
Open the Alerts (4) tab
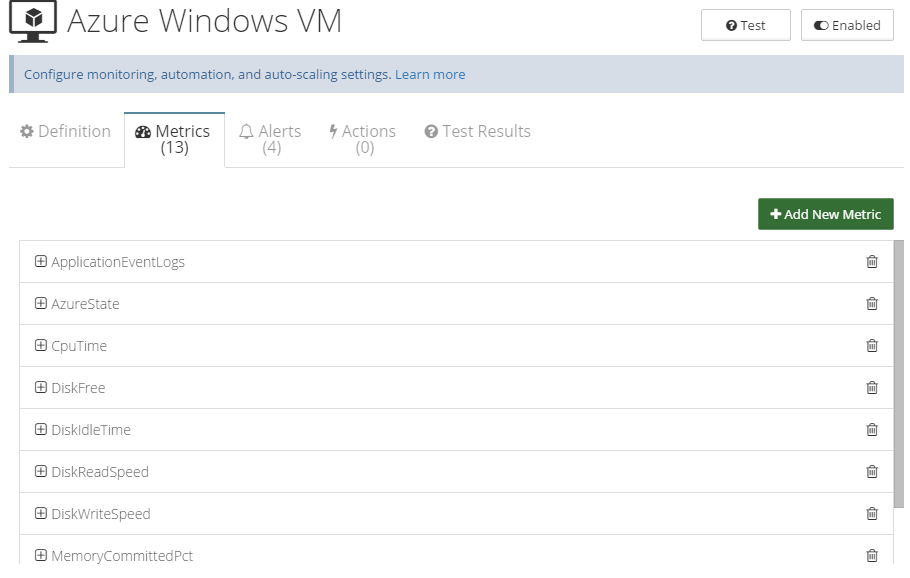(x=270, y=139)
